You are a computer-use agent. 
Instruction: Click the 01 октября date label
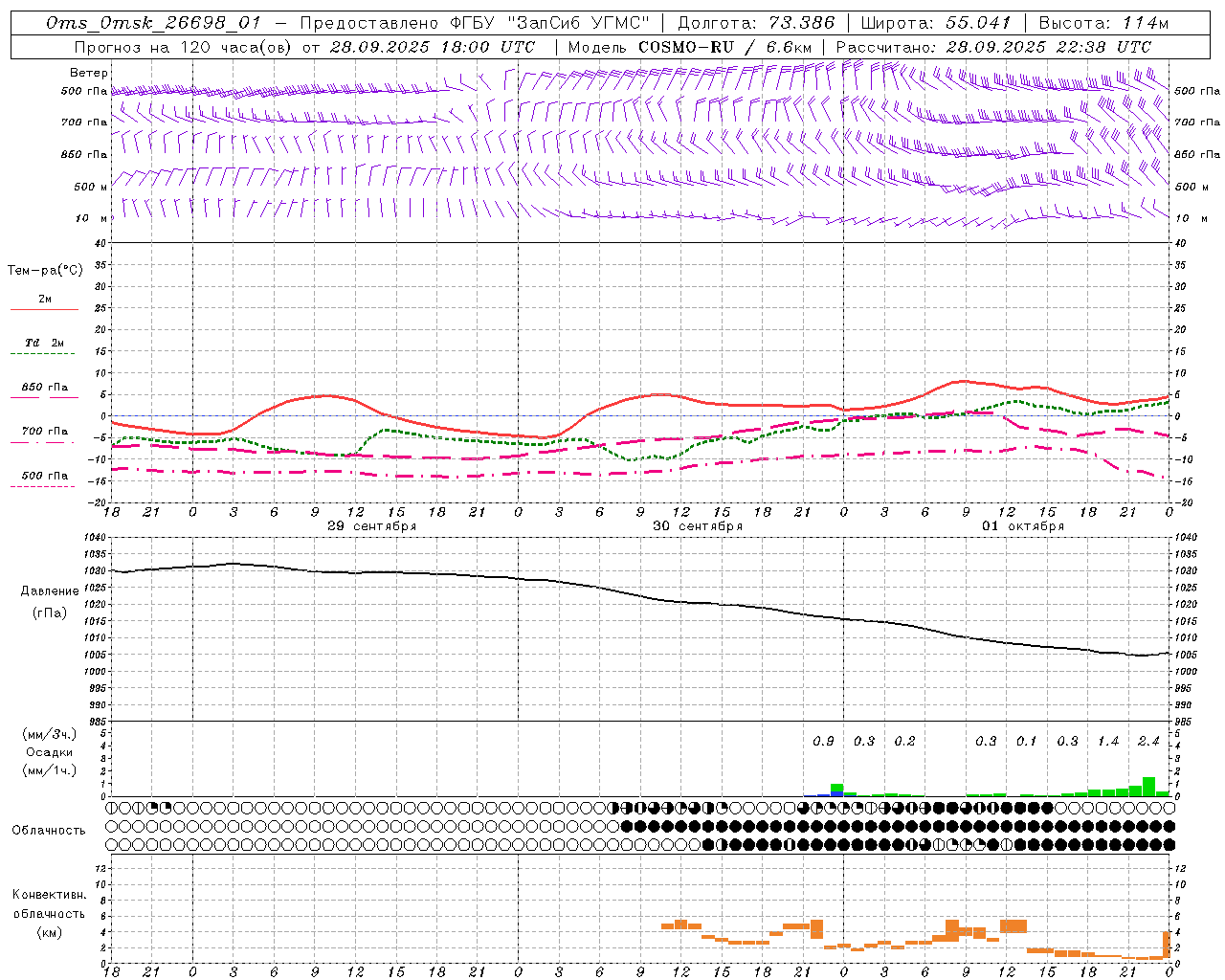pyautogui.click(x=1023, y=526)
